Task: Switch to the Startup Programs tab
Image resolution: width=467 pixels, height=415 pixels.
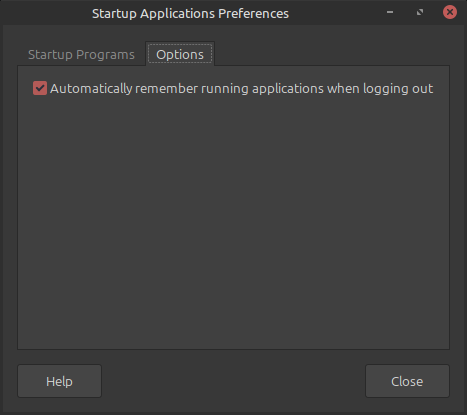Action: pyautogui.click(x=81, y=54)
